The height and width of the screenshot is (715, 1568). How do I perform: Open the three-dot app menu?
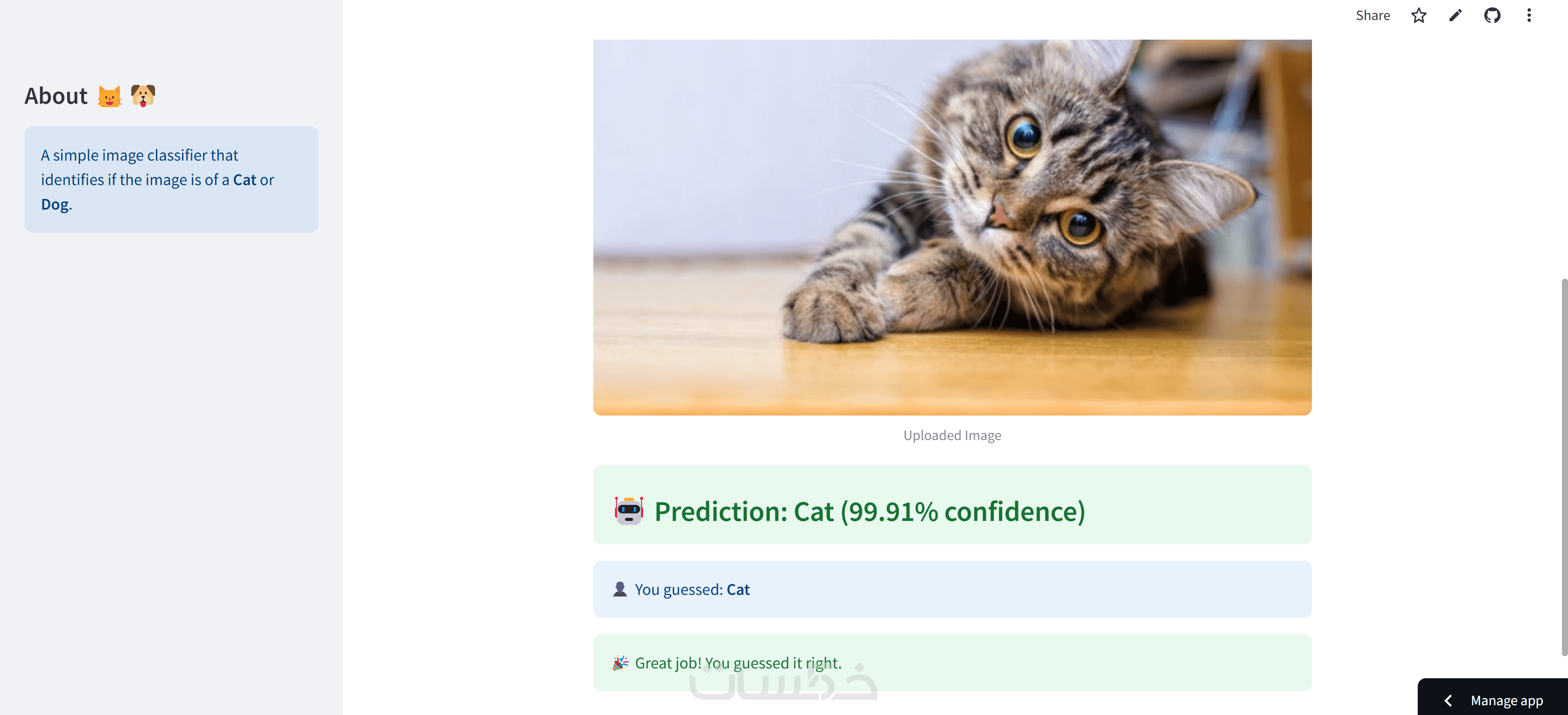tap(1528, 16)
